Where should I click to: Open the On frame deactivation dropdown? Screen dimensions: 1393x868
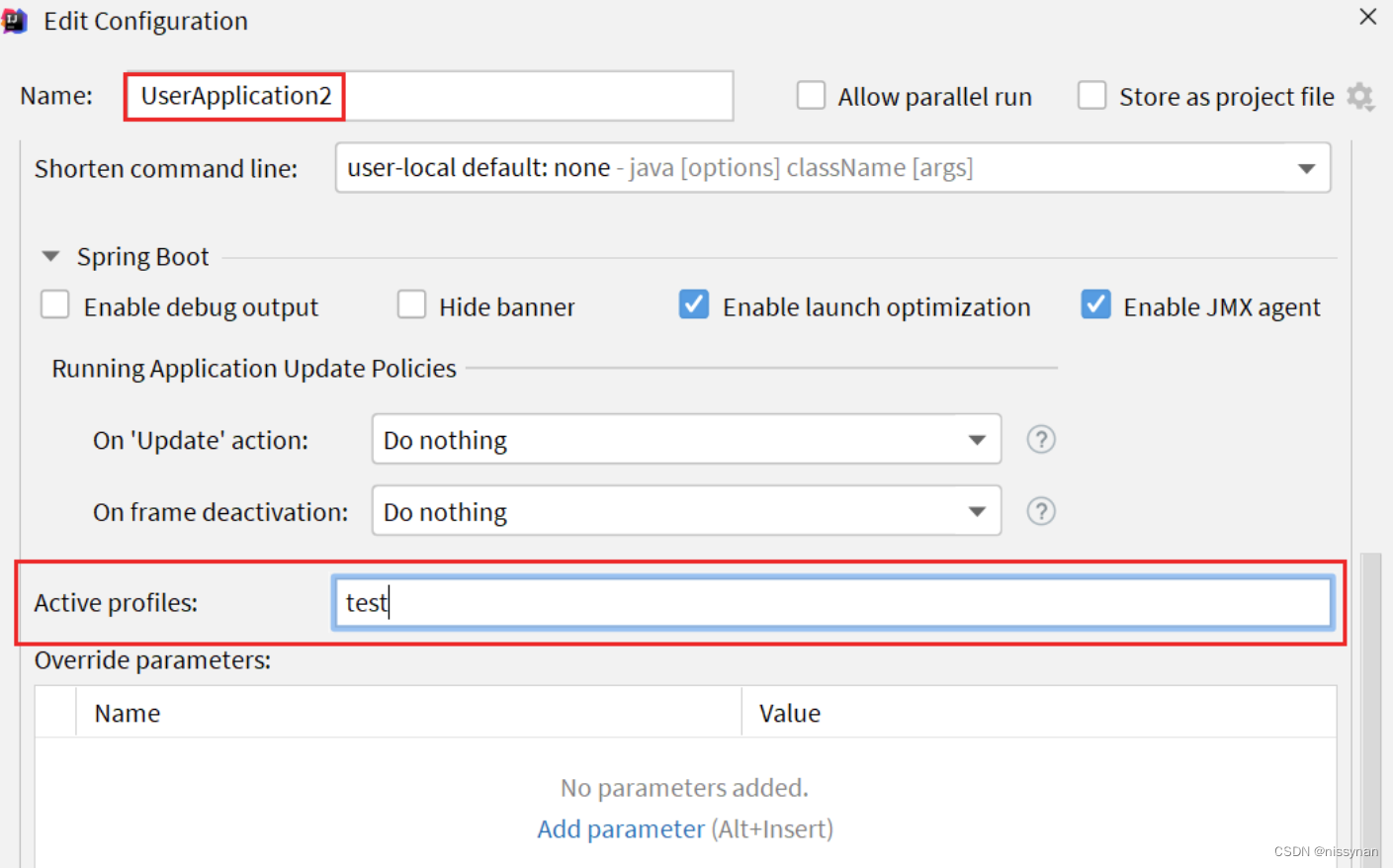point(686,511)
